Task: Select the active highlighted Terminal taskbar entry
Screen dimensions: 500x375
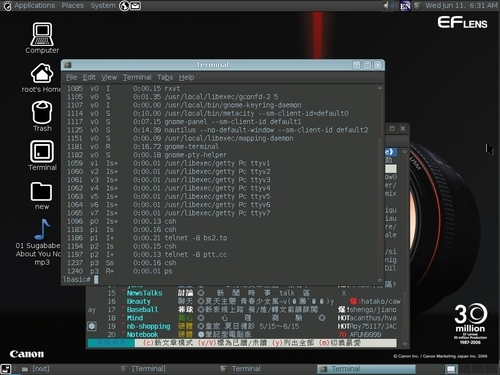Action: [x=366, y=369]
